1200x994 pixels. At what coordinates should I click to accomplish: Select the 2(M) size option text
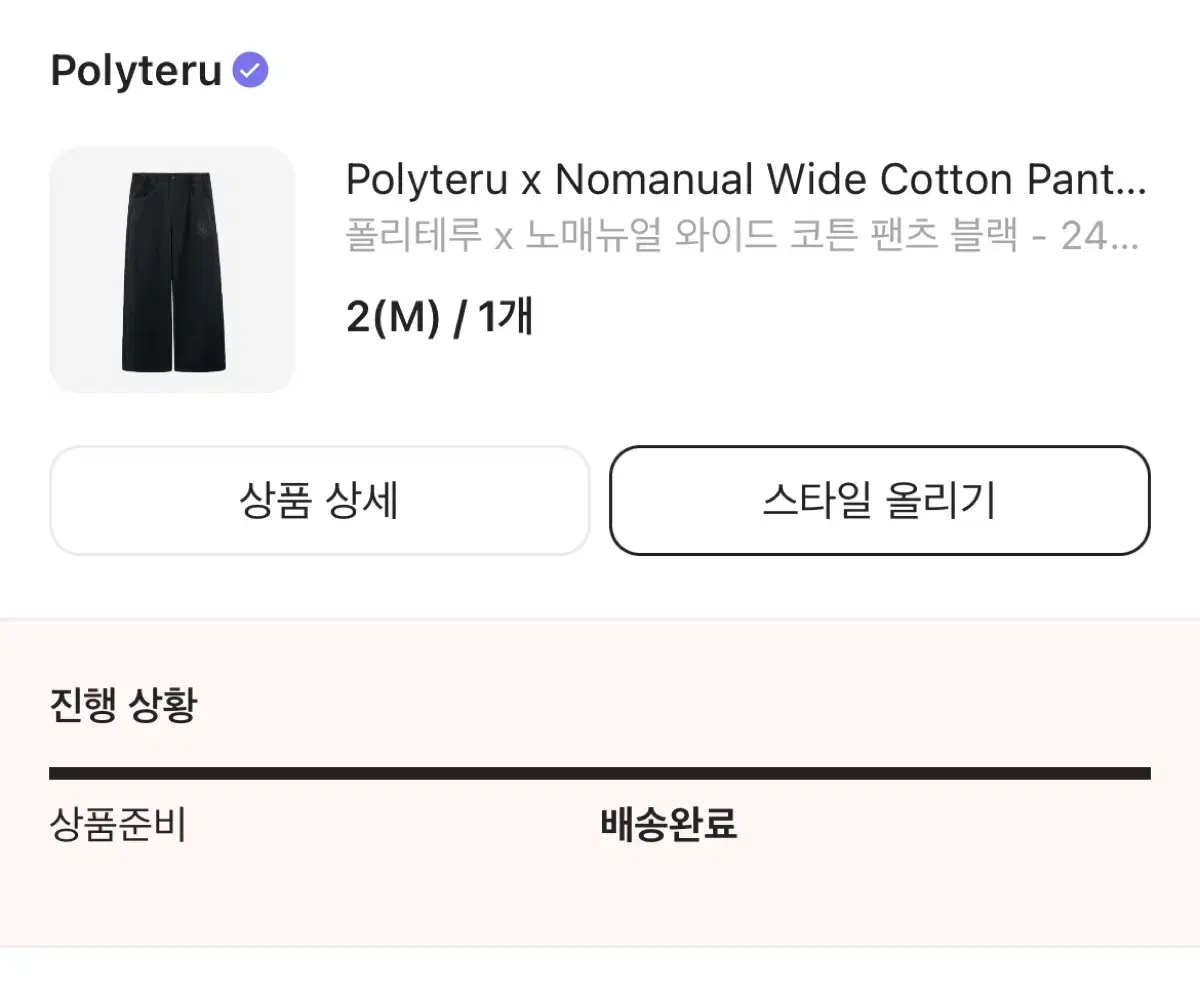pos(393,318)
